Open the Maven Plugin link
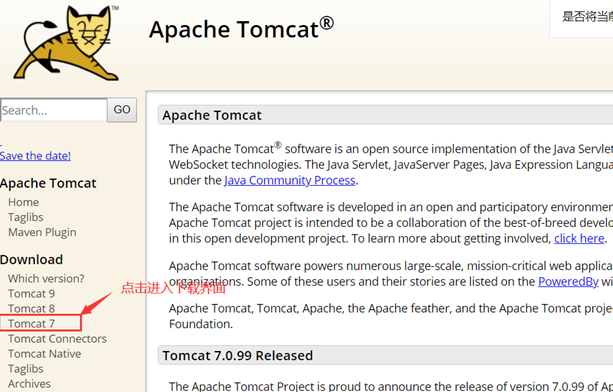Screen dimensions: 613x392 pos(42,233)
